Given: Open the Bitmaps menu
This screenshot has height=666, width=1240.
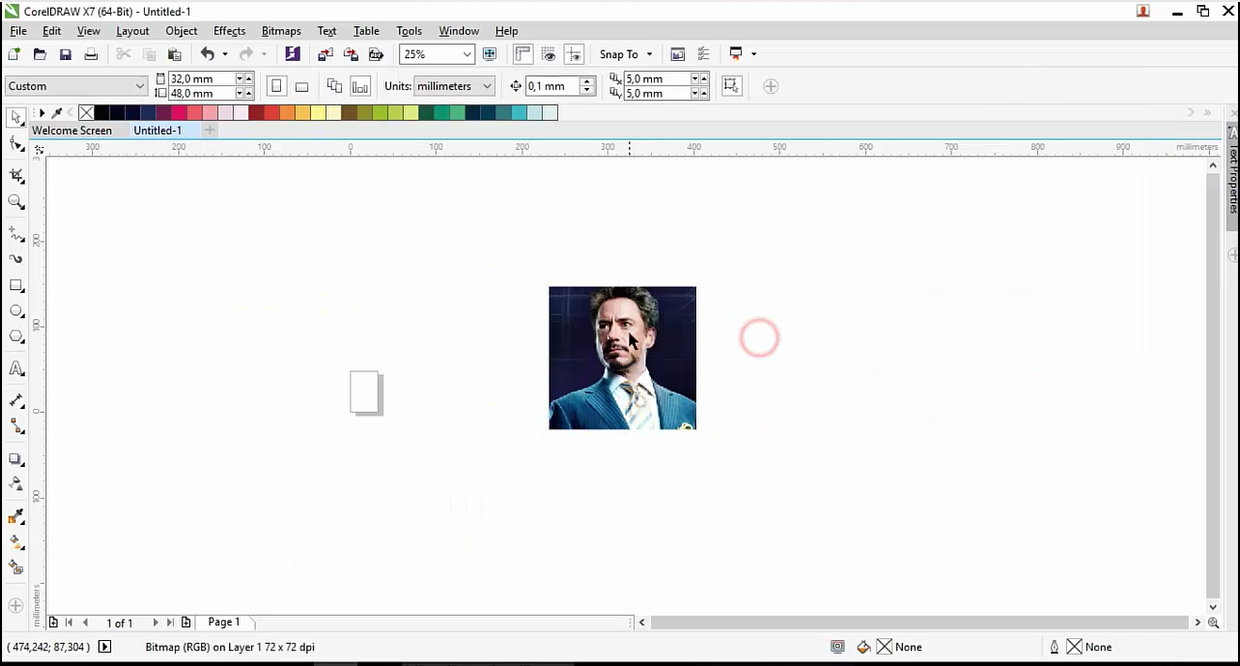Looking at the screenshot, I should click(281, 30).
